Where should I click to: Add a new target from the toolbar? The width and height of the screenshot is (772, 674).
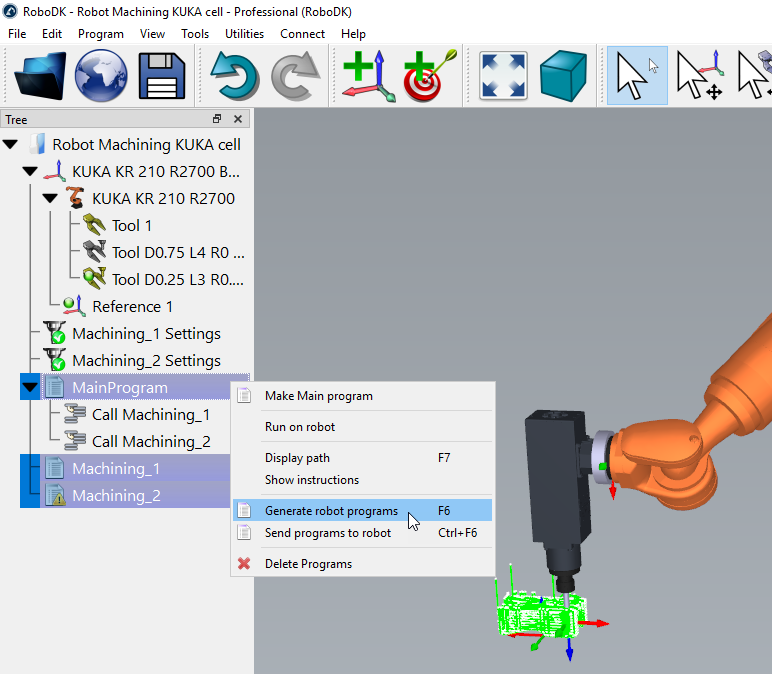[x=429, y=75]
